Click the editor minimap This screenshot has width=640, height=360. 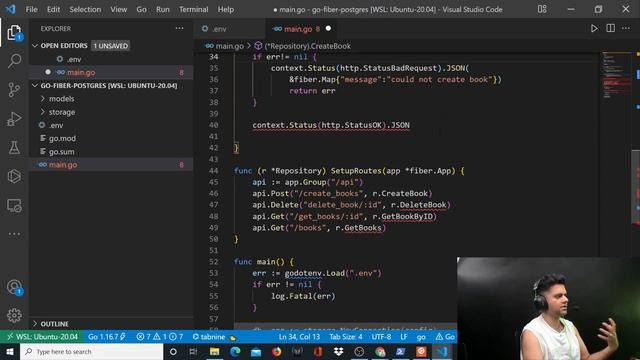(616, 76)
